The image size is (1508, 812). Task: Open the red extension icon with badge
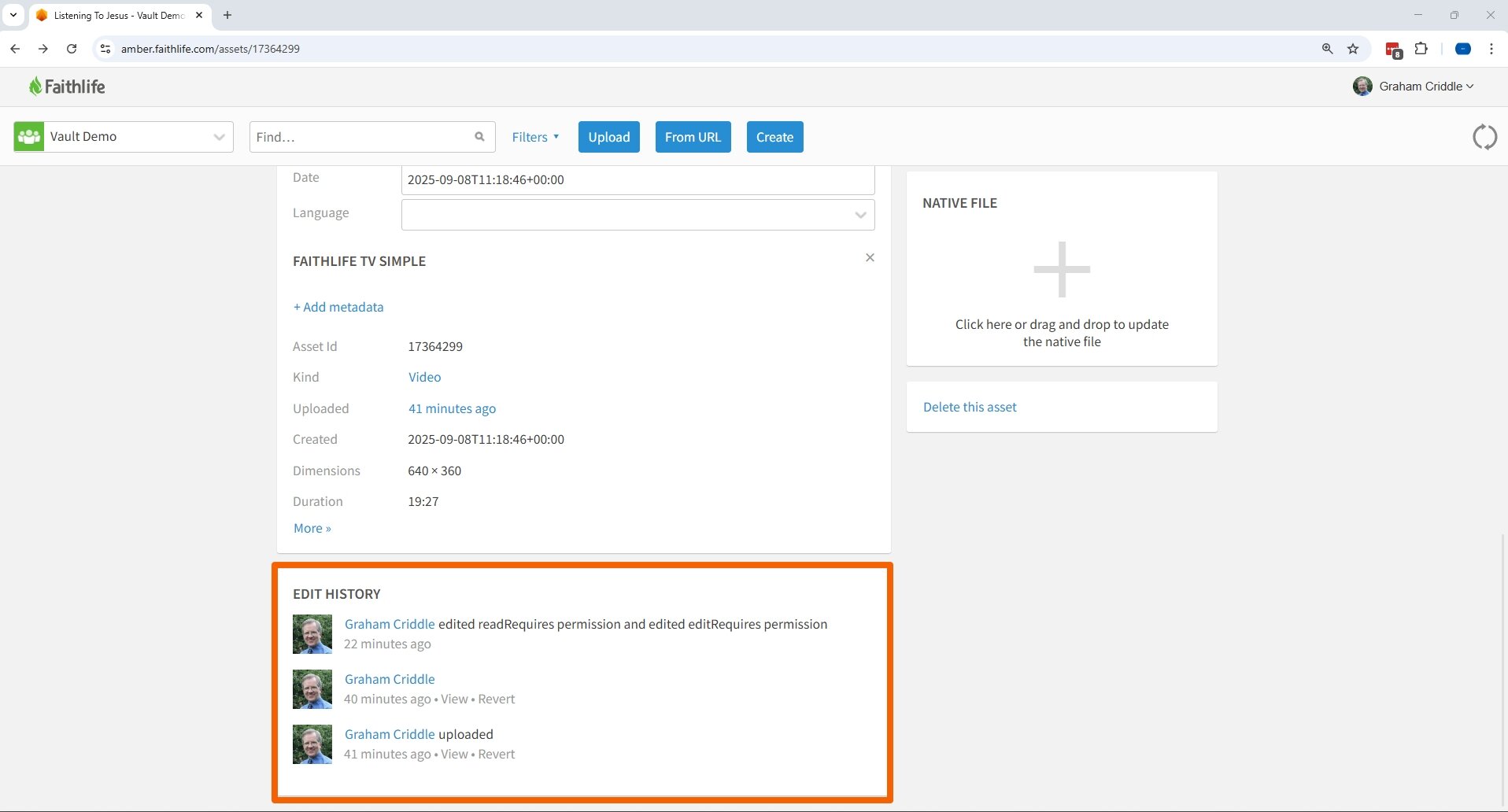click(1393, 50)
